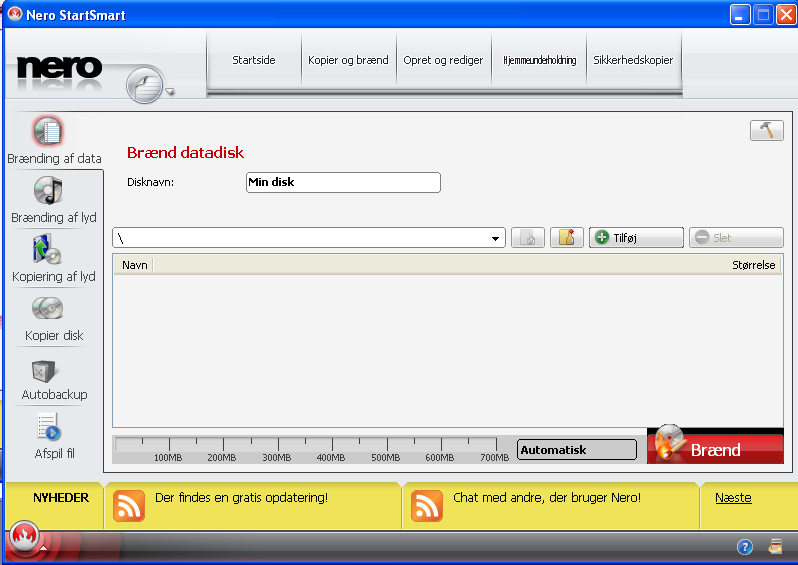Screen dimensions: 798x565
Task: Start burning with the Brænd button
Action: (x=715, y=446)
